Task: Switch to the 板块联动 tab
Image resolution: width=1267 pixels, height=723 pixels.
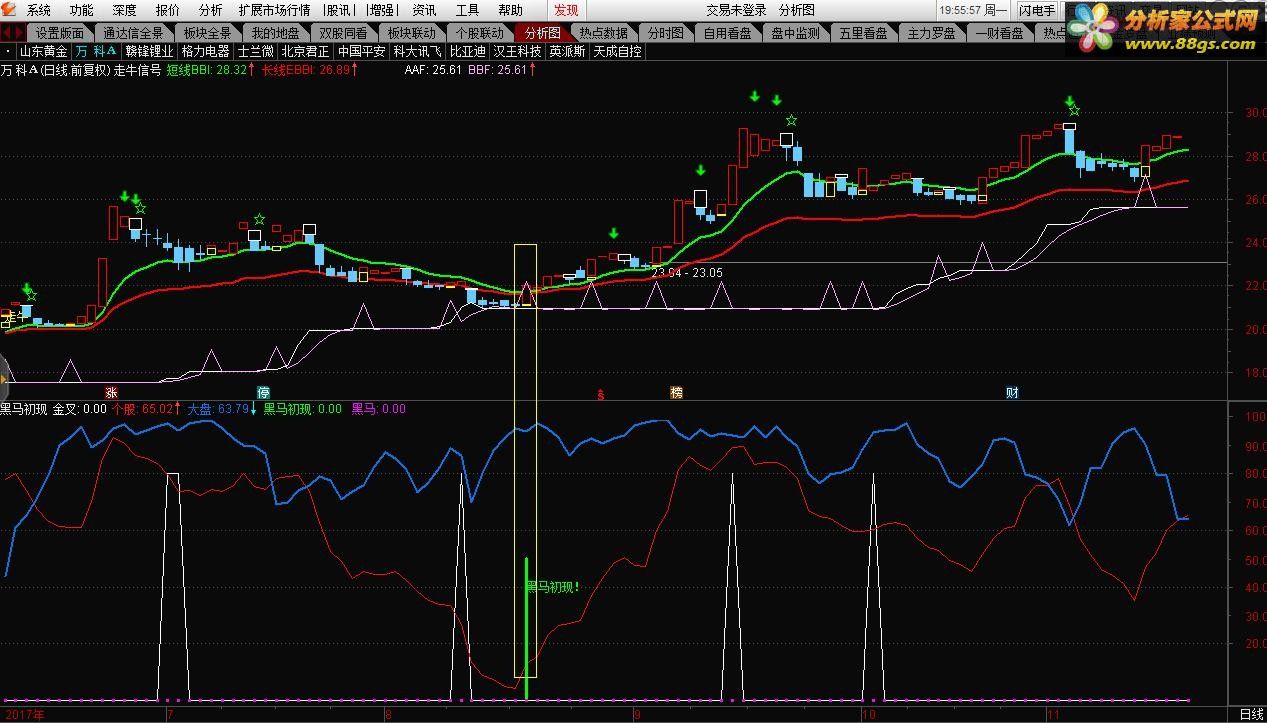Action: [x=411, y=33]
